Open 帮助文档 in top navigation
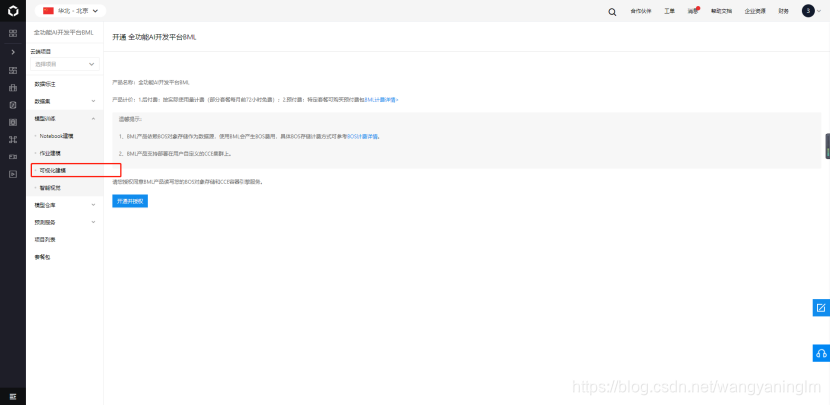The width and height of the screenshot is (830, 405). point(721,11)
